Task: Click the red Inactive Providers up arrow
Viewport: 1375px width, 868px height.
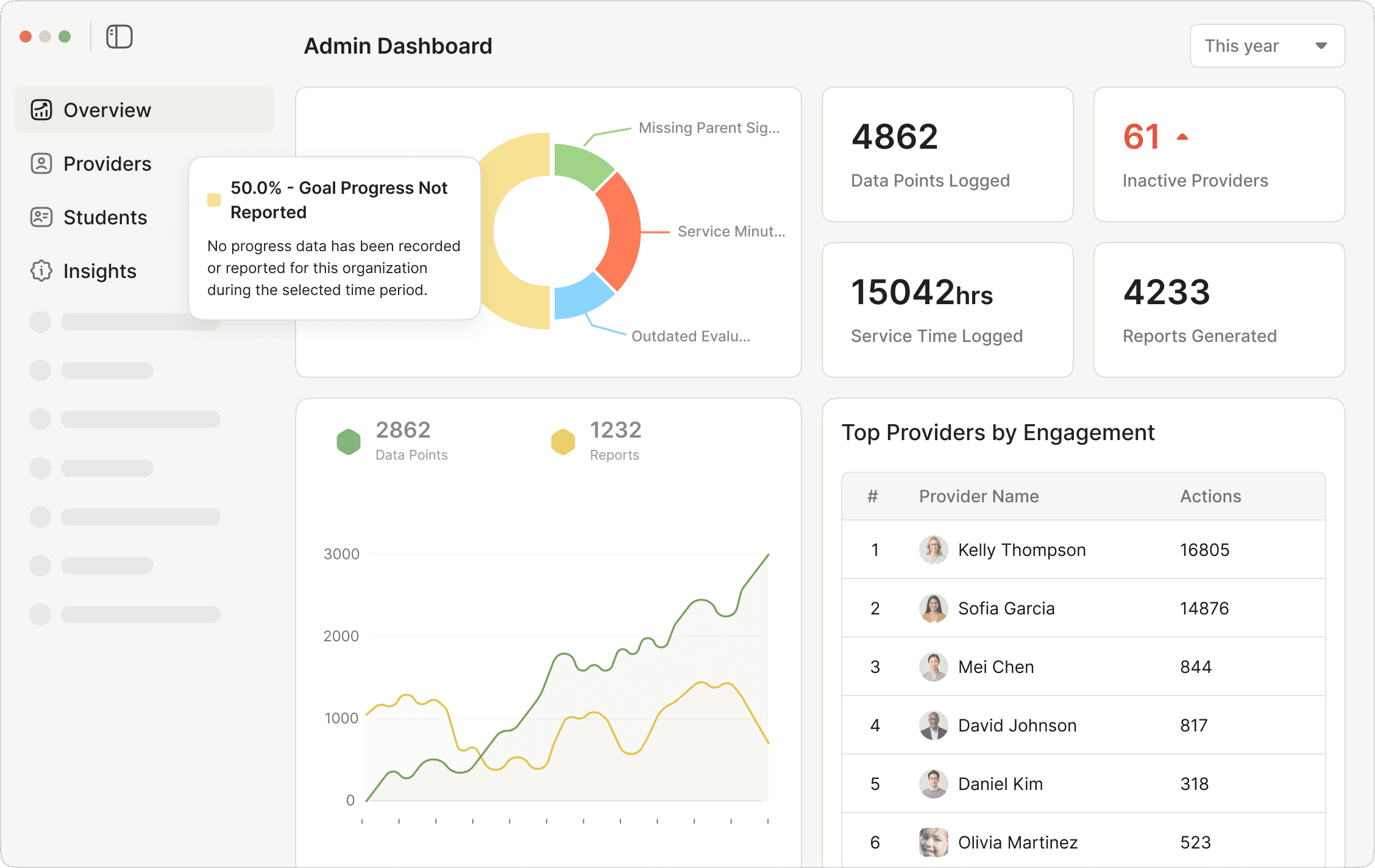Action: click(1182, 137)
